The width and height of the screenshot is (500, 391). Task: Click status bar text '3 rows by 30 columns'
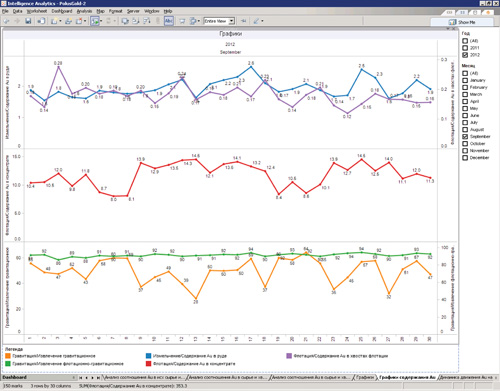[51, 386]
